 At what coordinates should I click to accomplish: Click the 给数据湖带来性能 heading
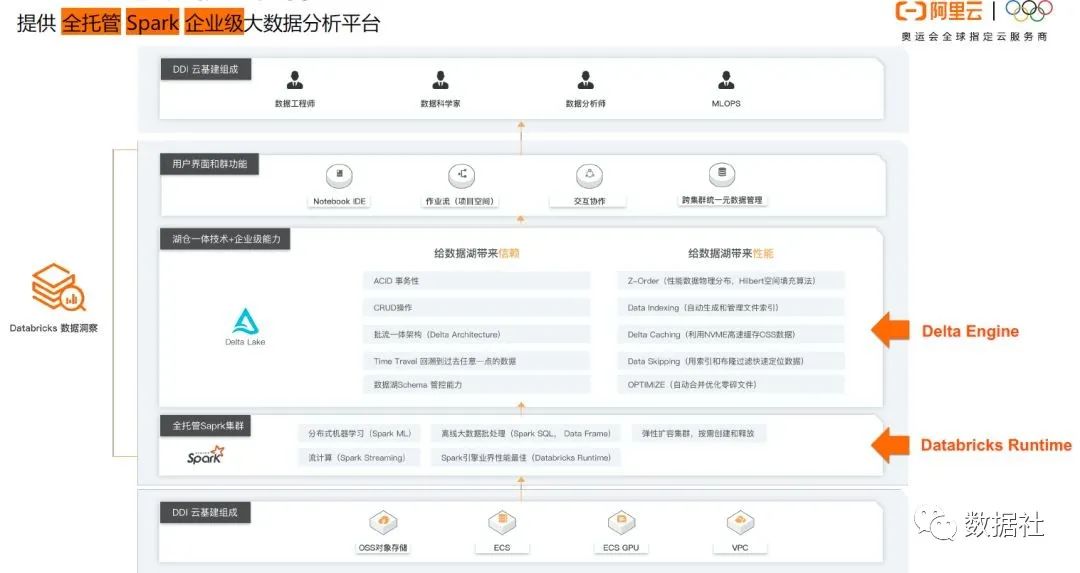pos(730,253)
